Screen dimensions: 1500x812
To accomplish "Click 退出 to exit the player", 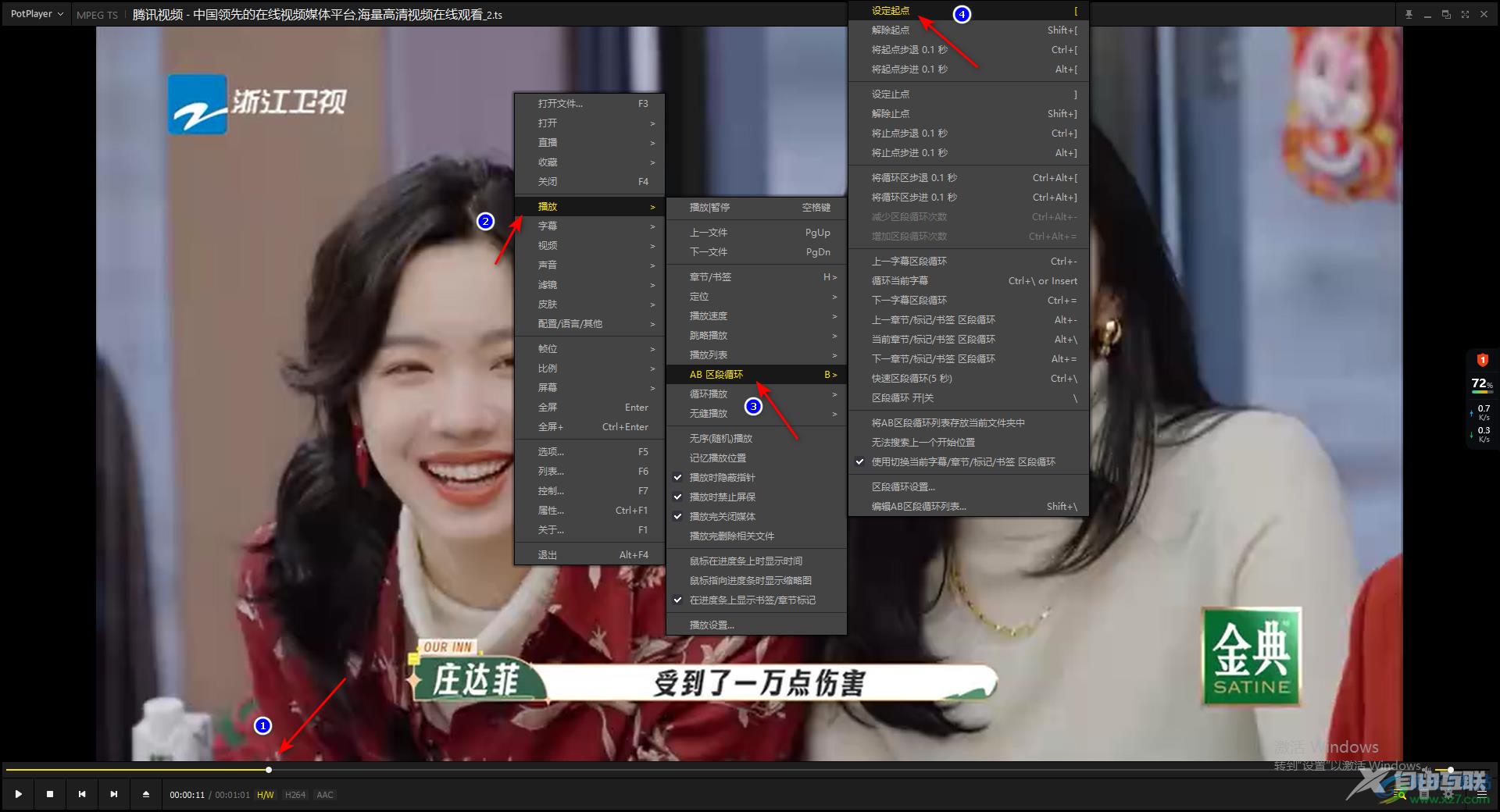I will (x=589, y=554).
